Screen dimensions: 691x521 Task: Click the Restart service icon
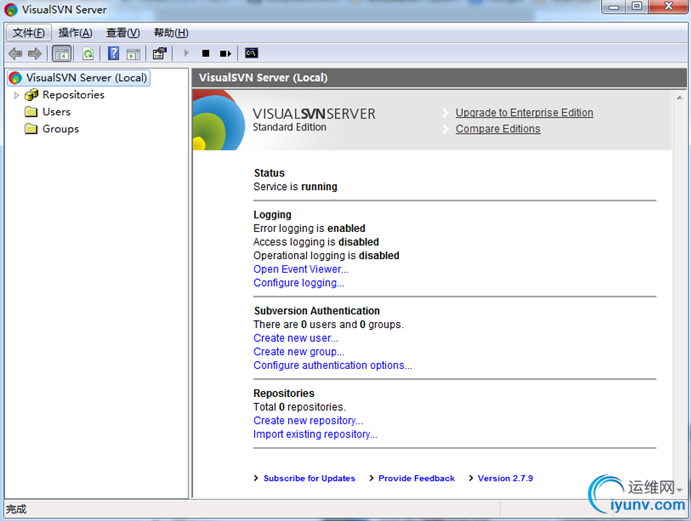tap(225, 53)
